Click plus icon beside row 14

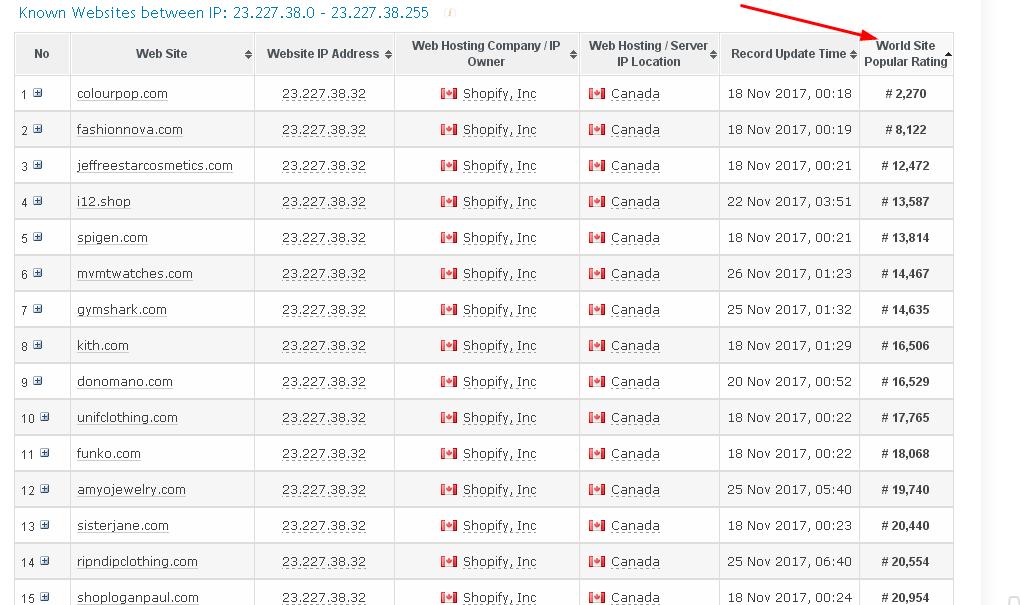[45, 561]
